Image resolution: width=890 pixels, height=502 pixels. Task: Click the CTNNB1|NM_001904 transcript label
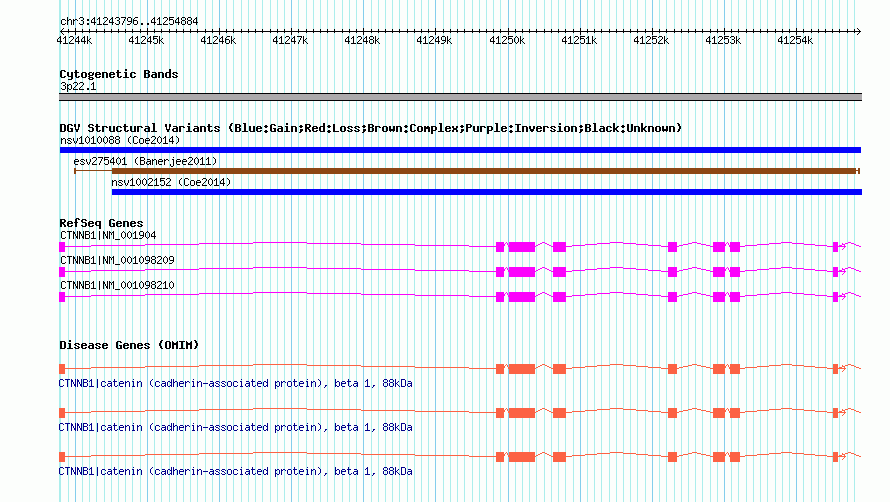click(108, 235)
